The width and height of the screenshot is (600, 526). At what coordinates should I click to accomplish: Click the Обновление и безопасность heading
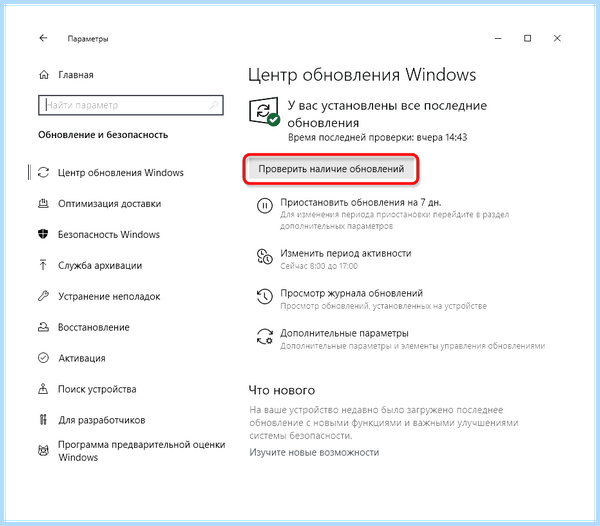click(x=103, y=135)
